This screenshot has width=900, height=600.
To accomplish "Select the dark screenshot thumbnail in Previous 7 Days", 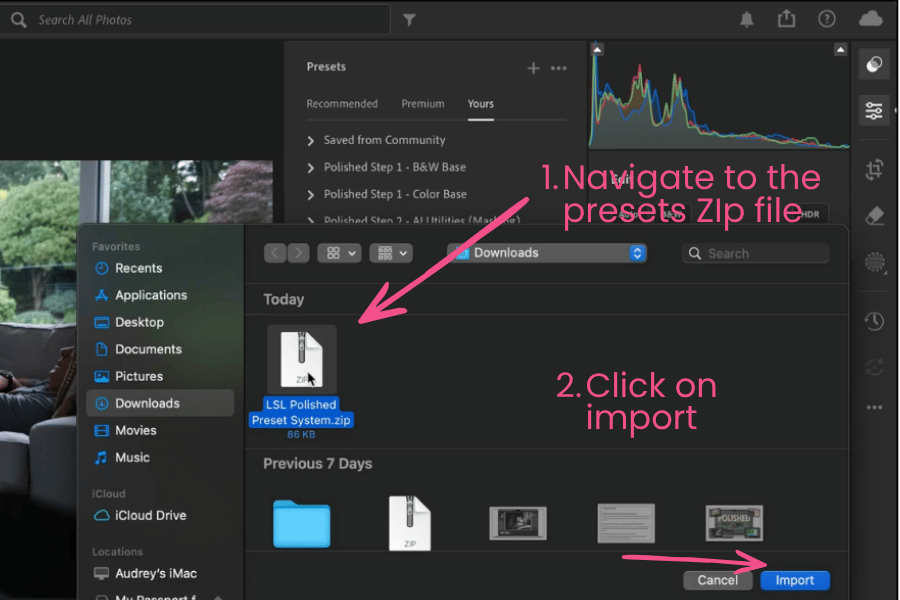I will pyautogui.click(x=518, y=523).
